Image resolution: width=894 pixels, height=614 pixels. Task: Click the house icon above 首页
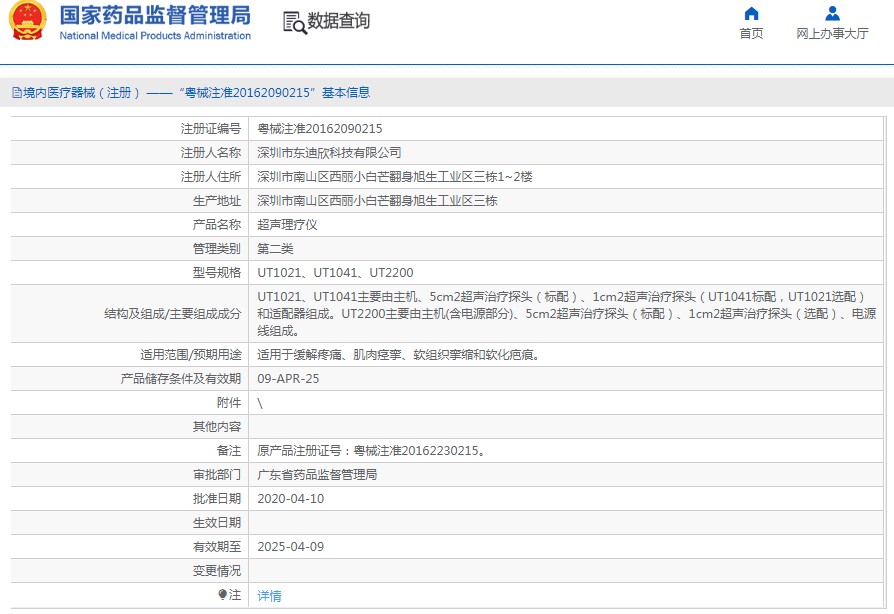pyautogui.click(x=751, y=14)
